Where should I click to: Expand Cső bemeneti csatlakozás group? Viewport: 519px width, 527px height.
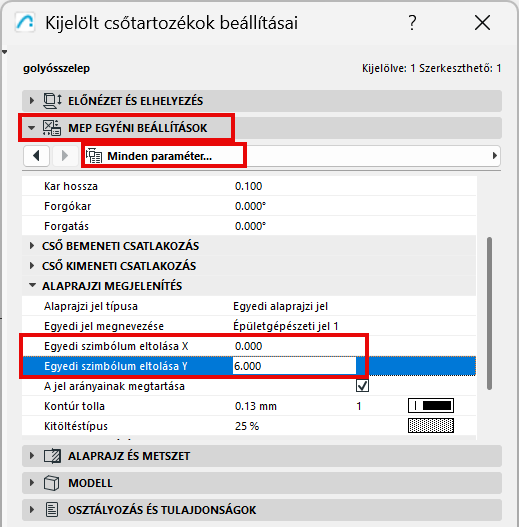coord(32,246)
